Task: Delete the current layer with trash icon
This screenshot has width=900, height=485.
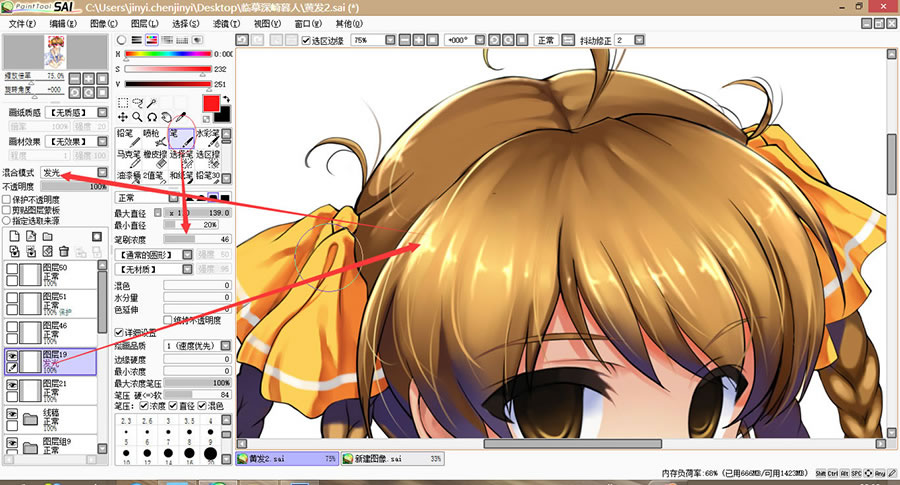Action: point(64,251)
